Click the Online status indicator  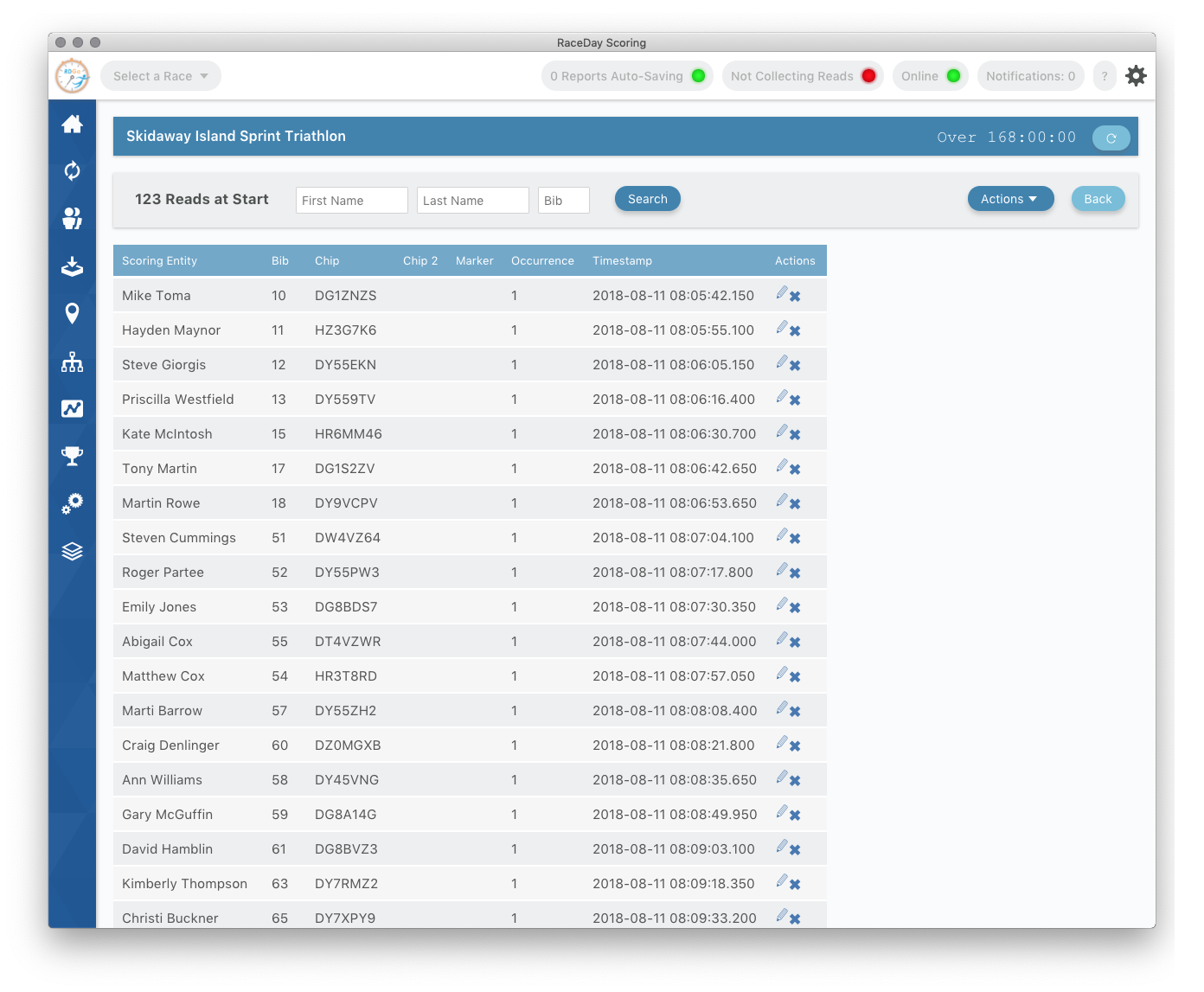[x=930, y=76]
